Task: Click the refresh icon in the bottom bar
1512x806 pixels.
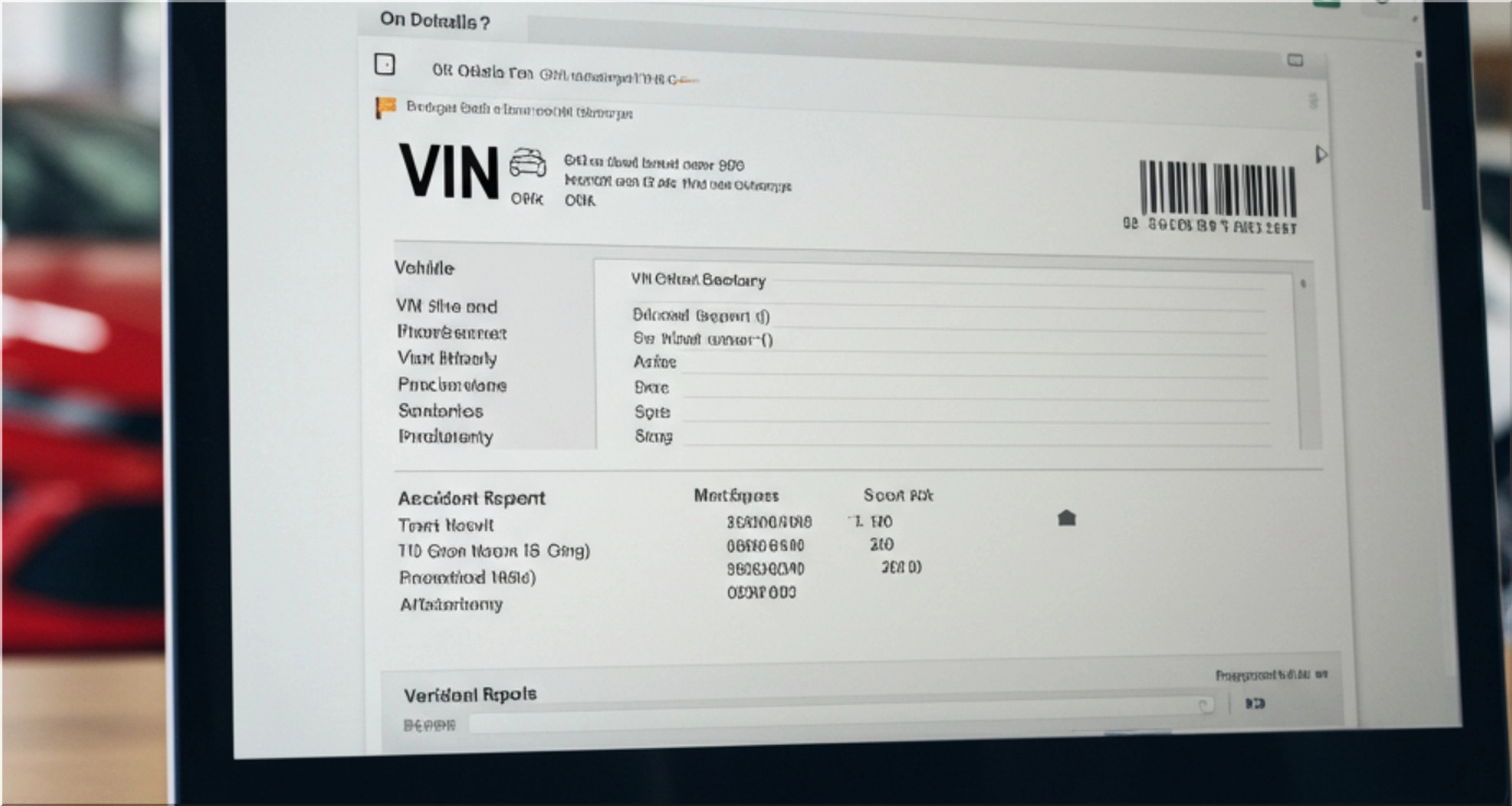Action: point(1204,706)
